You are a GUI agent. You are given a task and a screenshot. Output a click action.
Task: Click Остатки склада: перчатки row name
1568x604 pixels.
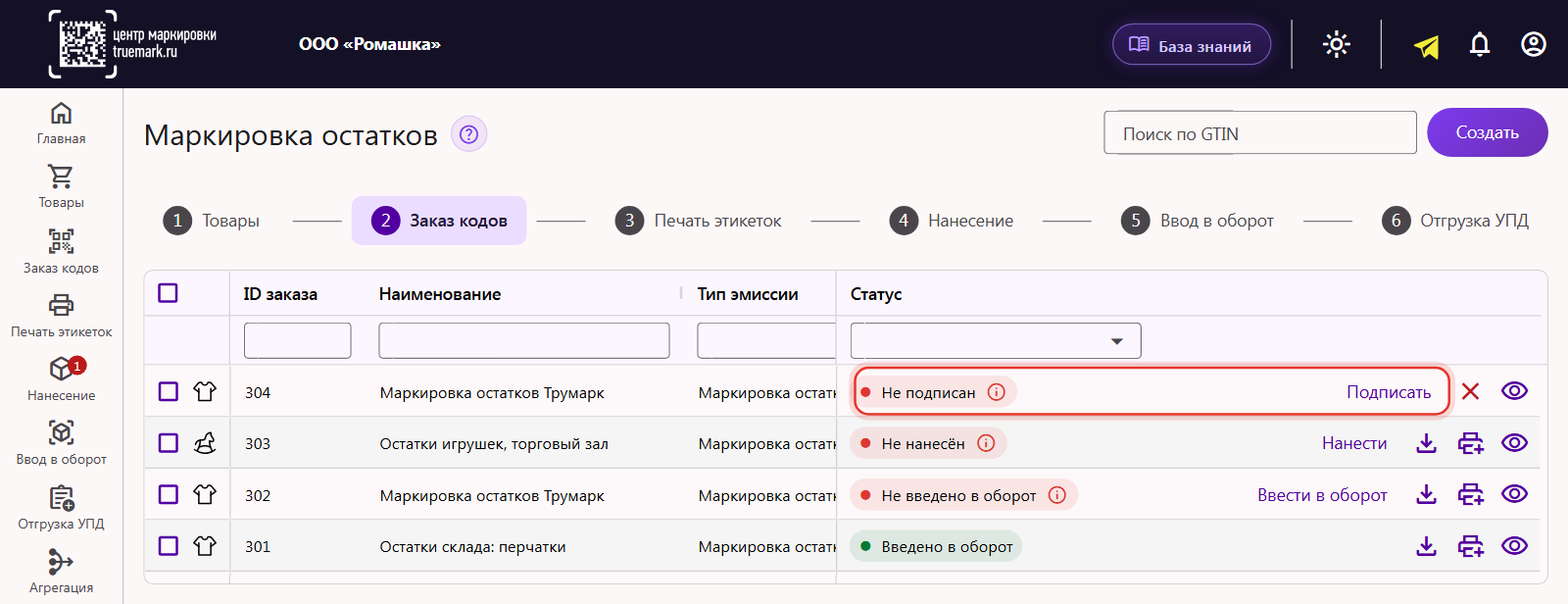472,547
